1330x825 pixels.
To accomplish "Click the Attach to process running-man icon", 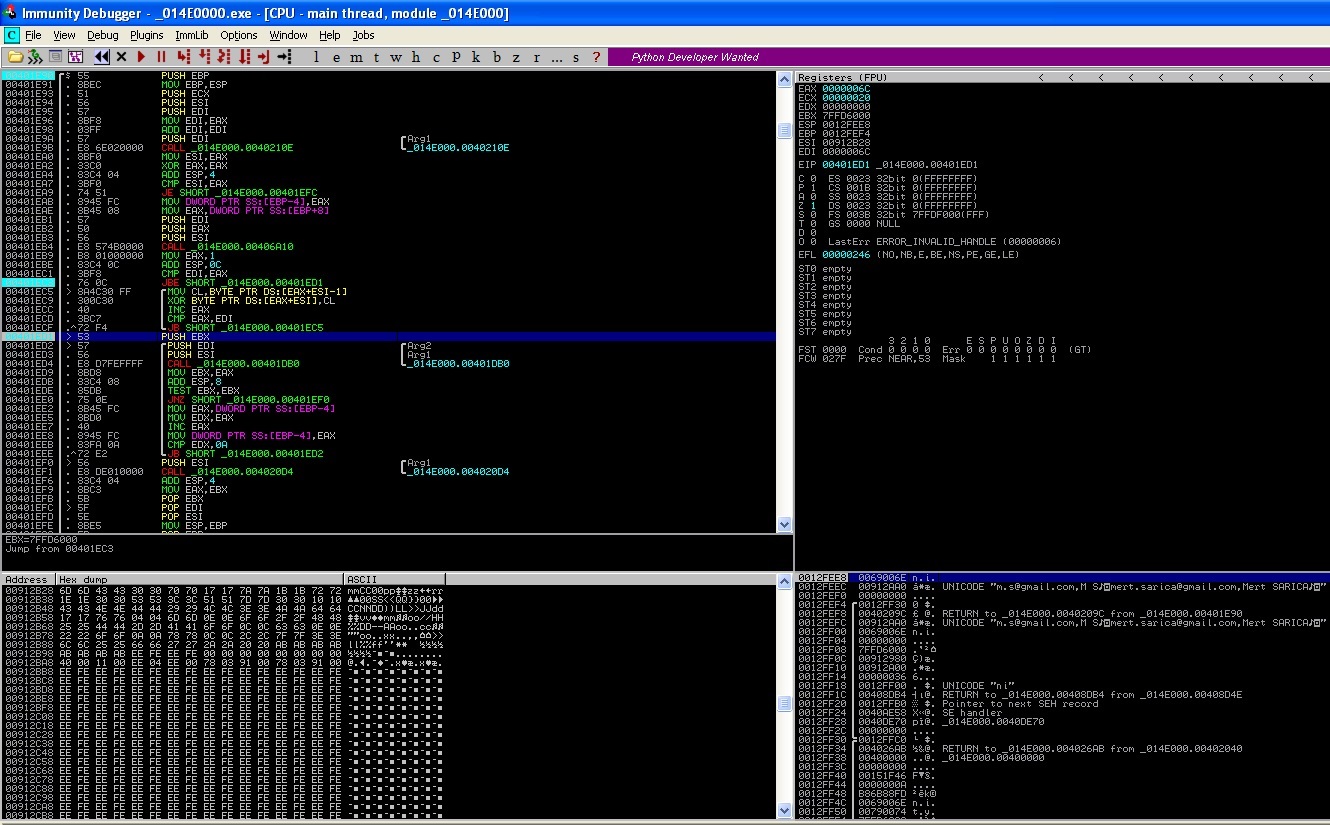I will pyautogui.click(x=34, y=57).
